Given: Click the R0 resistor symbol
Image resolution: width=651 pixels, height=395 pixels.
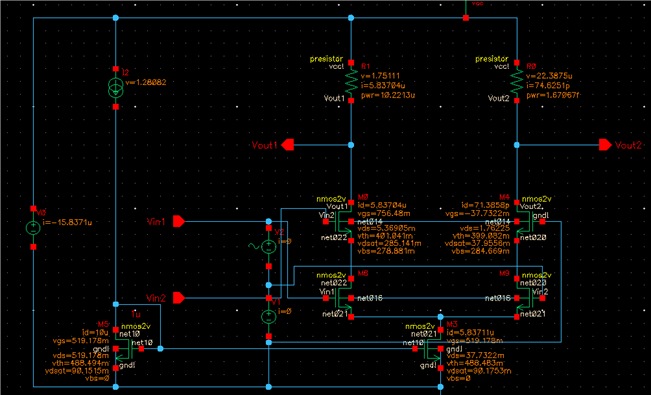Looking at the screenshot, I should [x=517, y=81].
